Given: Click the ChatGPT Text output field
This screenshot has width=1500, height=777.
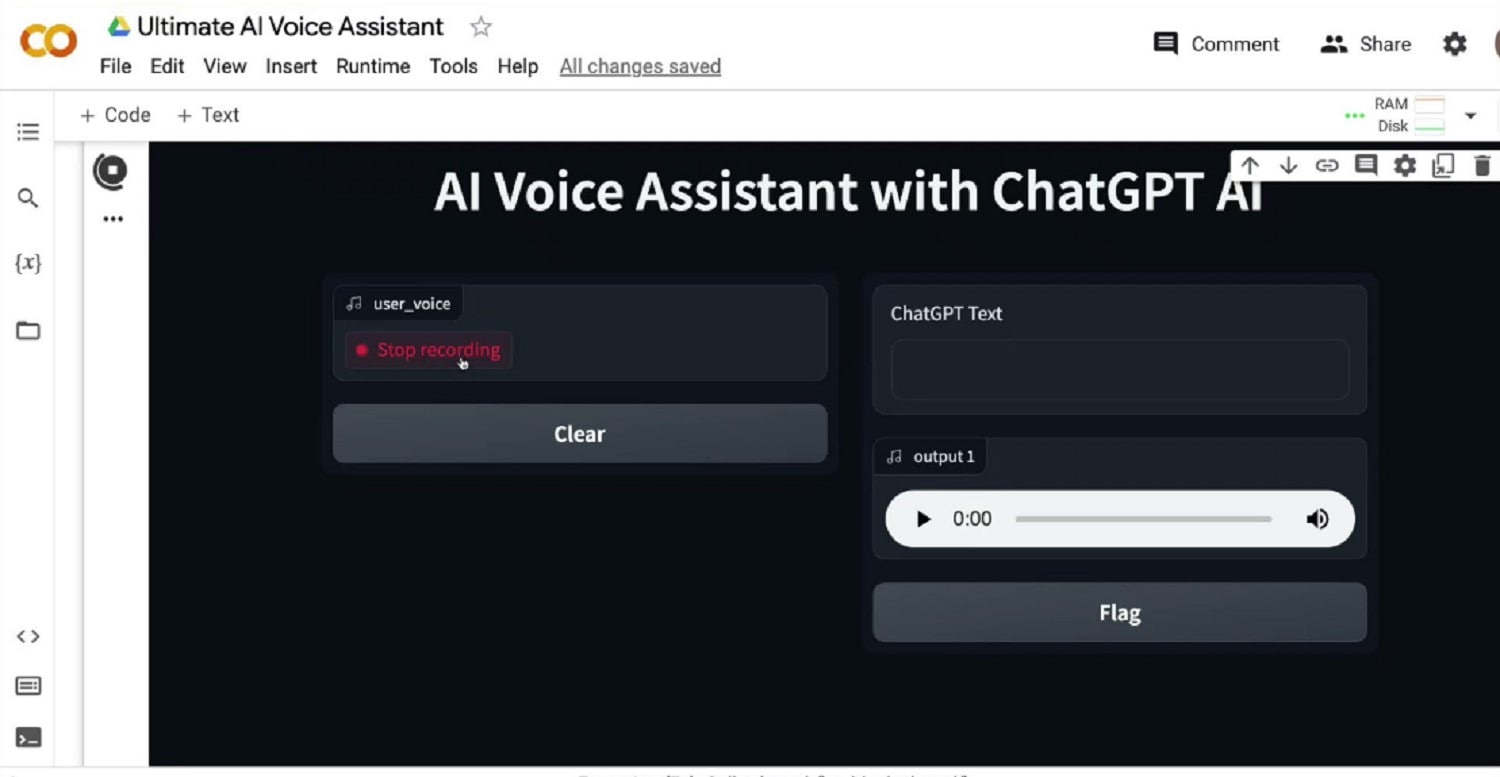Looking at the screenshot, I should pos(1119,370).
